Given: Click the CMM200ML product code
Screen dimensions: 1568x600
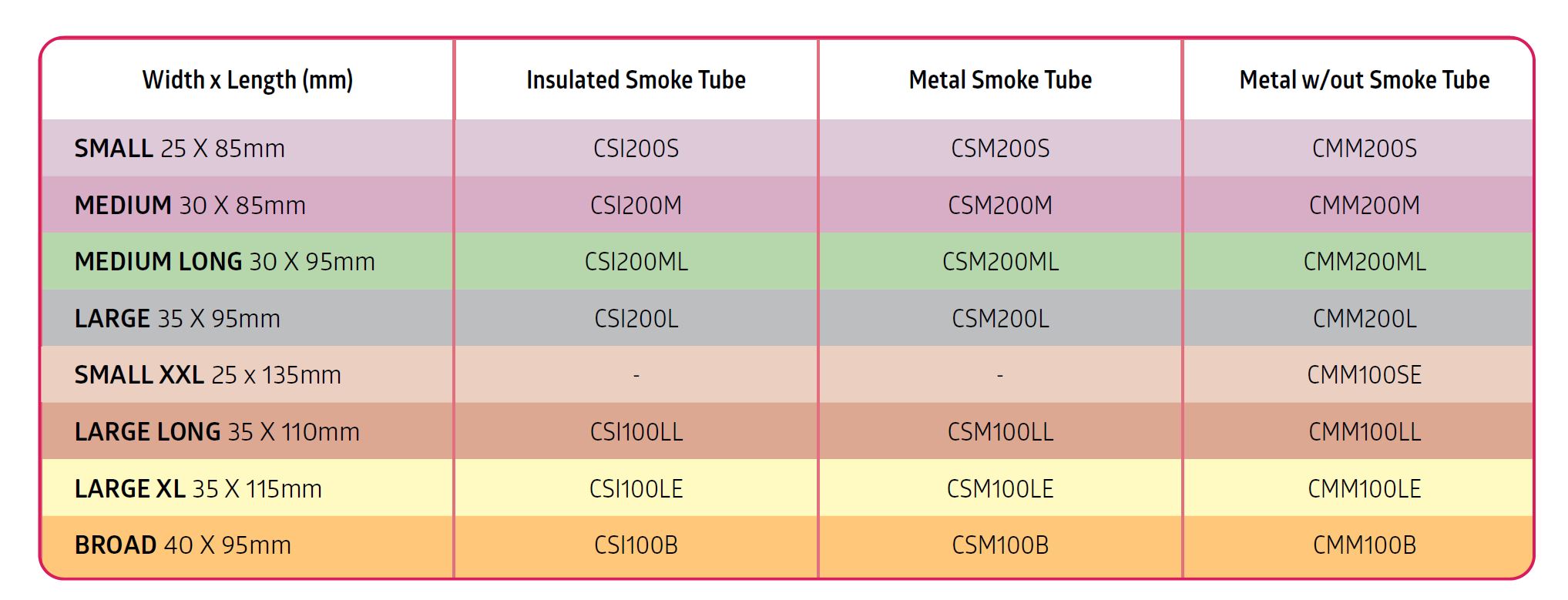Looking at the screenshot, I should [x=1364, y=262].
